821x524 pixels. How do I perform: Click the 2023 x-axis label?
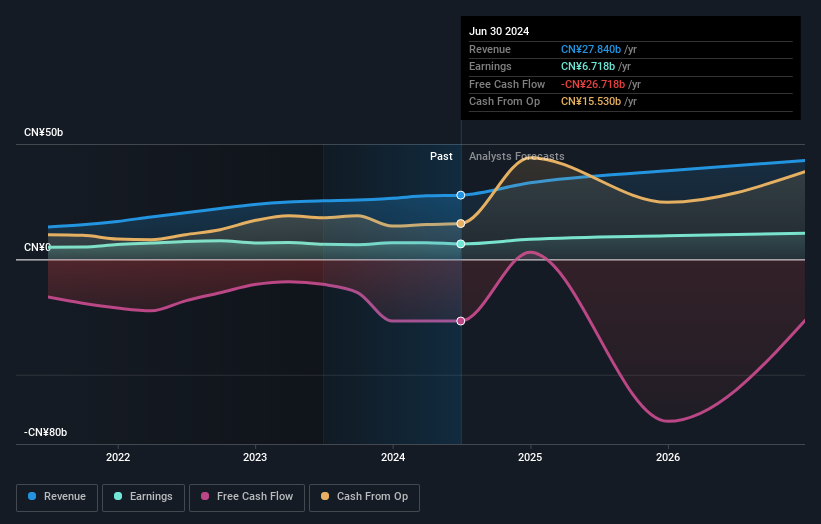point(255,457)
